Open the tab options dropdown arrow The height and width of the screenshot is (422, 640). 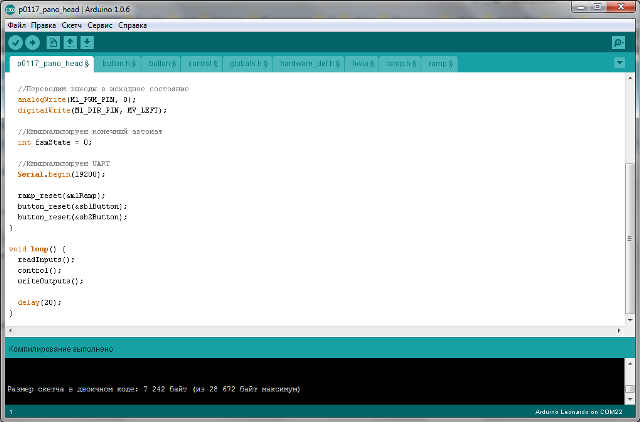(619, 62)
